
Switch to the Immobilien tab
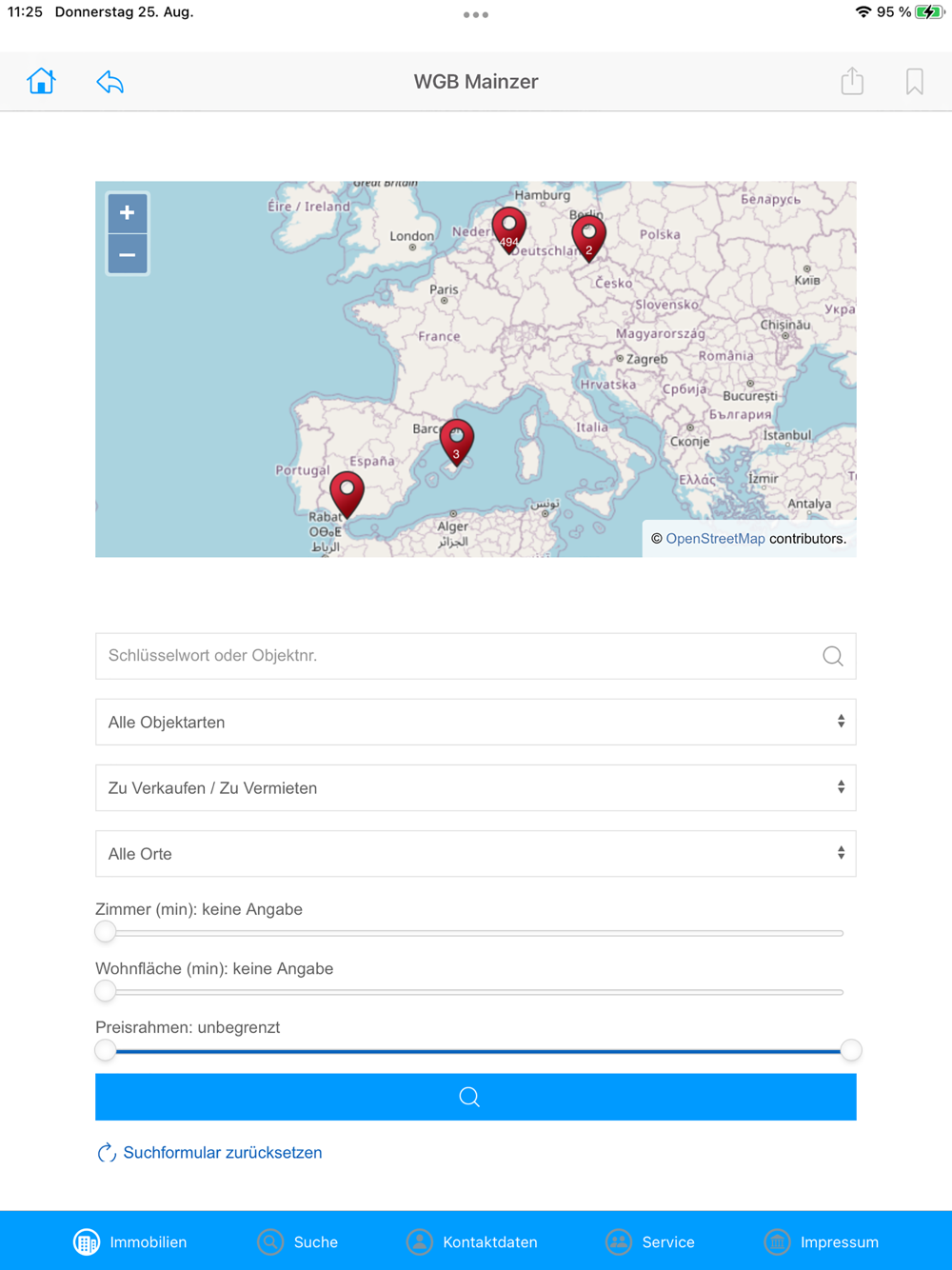pos(130,1241)
